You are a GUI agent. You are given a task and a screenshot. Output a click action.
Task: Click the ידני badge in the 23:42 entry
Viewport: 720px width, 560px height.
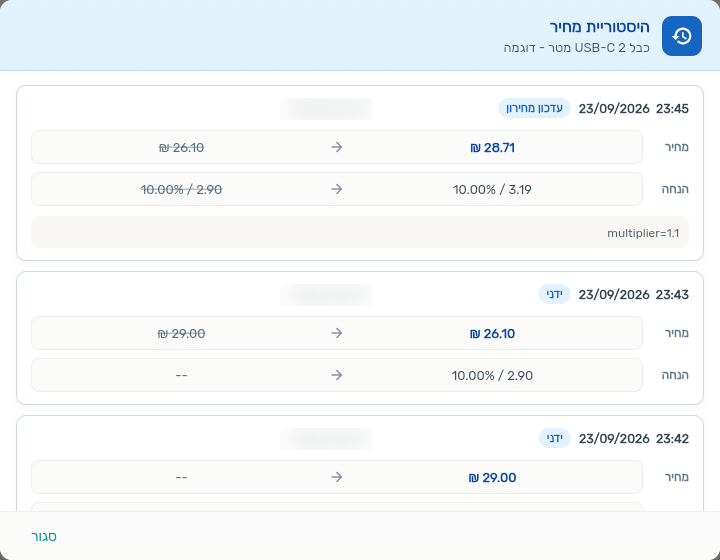click(x=554, y=438)
